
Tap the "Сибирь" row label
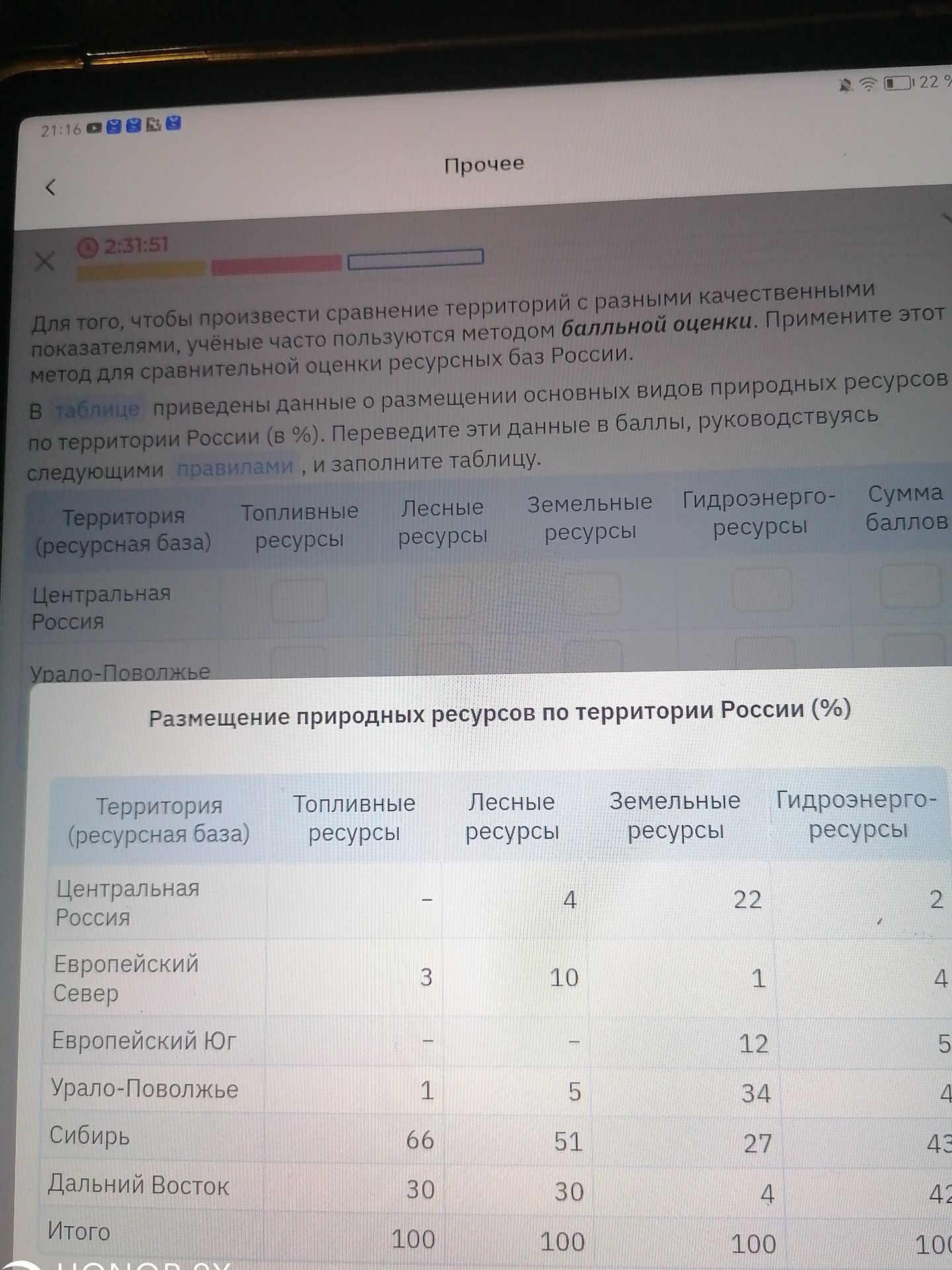(x=89, y=1136)
